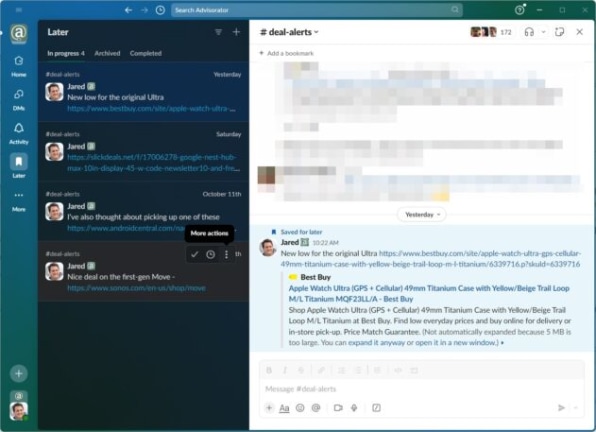Switch to the Completed tab
Image resolution: width=596 pixels, height=432 pixels.
(x=146, y=54)
